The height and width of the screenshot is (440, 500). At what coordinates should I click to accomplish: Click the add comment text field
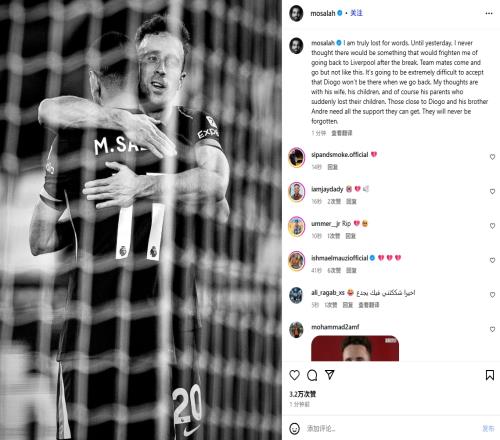click(x=392, y=428)
